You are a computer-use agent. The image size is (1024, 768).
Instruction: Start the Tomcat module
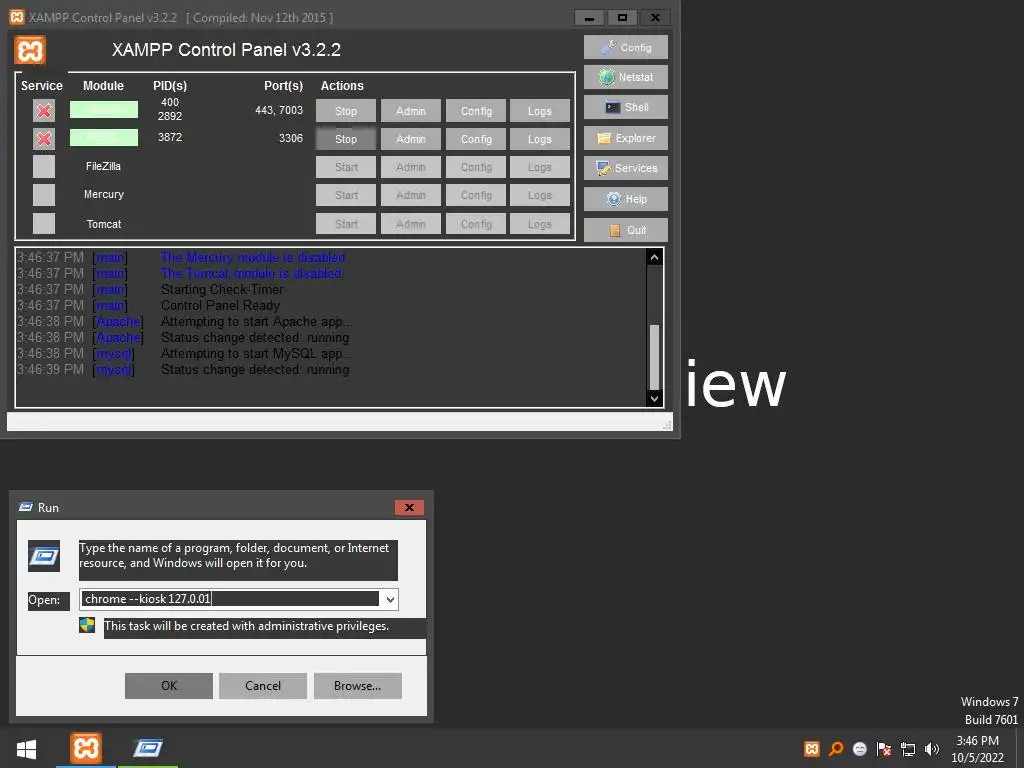345,224
